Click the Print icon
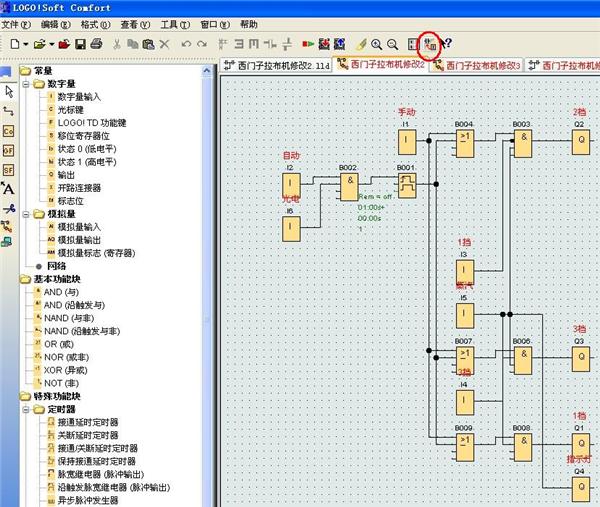 pyautogui.click(x=96, y=44)
